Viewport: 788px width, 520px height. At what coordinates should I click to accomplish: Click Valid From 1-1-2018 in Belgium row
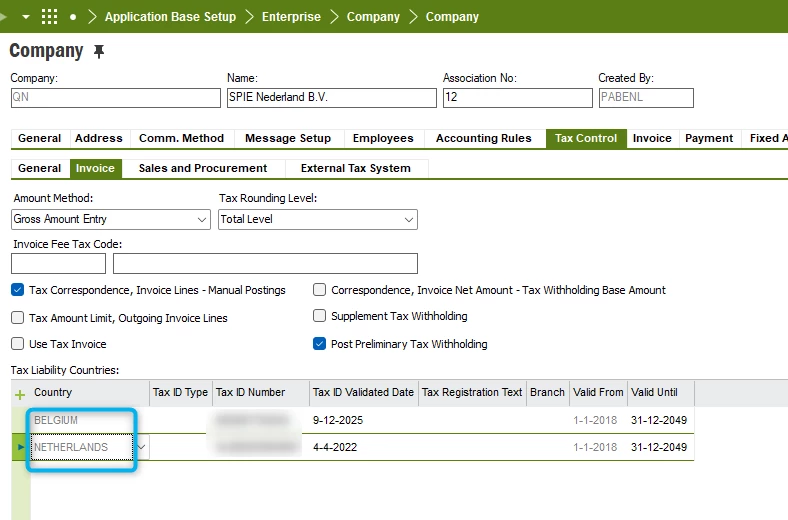click(595, 420)
